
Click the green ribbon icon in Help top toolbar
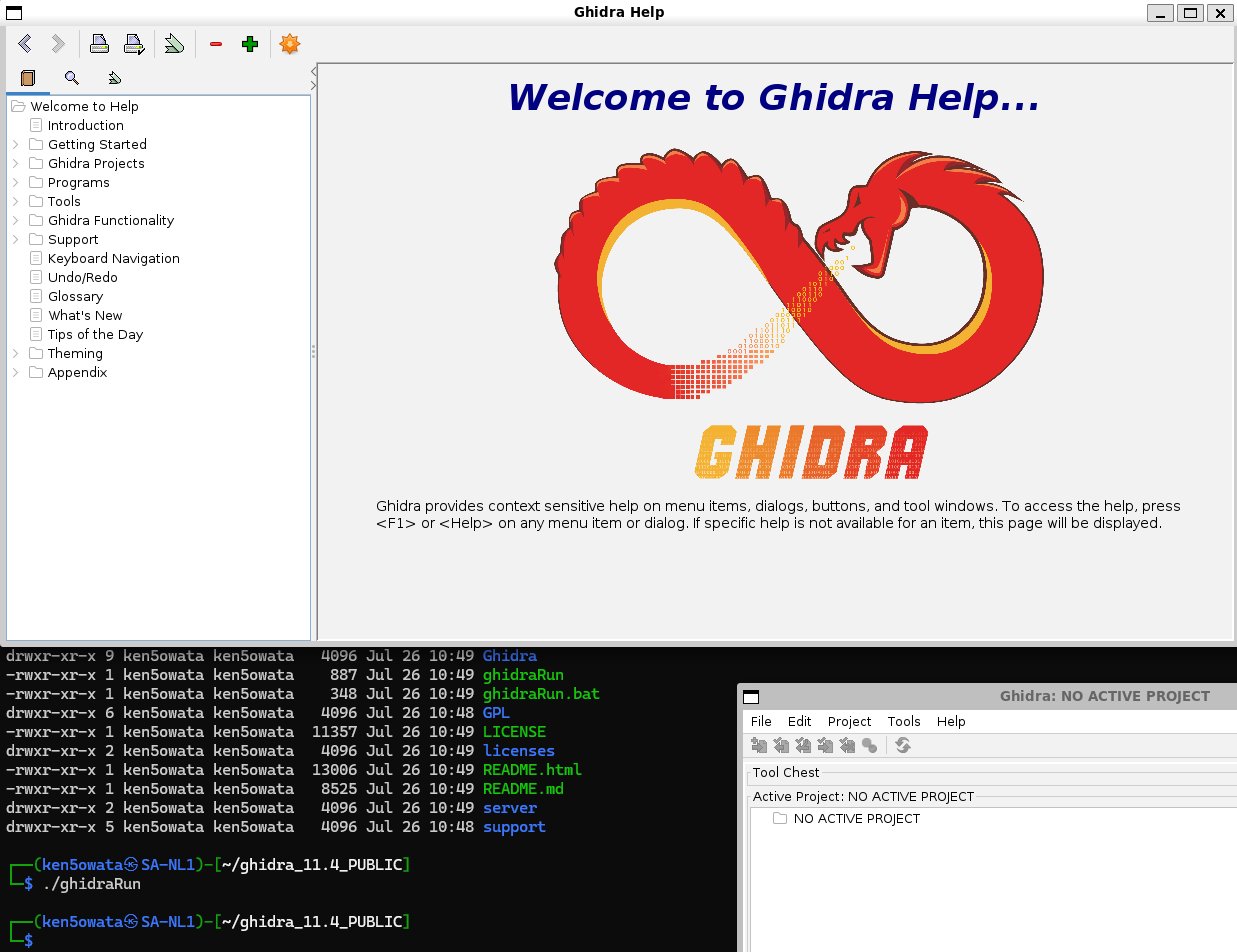coord(174,43)
